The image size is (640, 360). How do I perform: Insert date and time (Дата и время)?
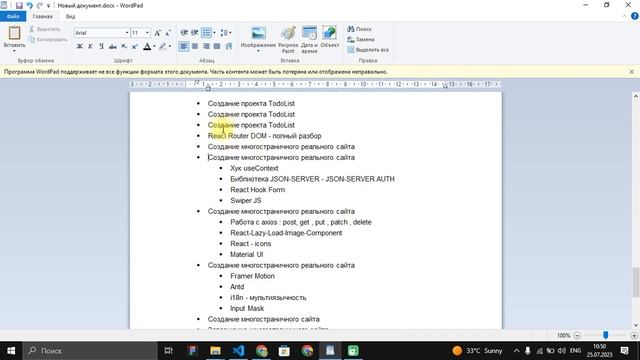pos(309,40)
